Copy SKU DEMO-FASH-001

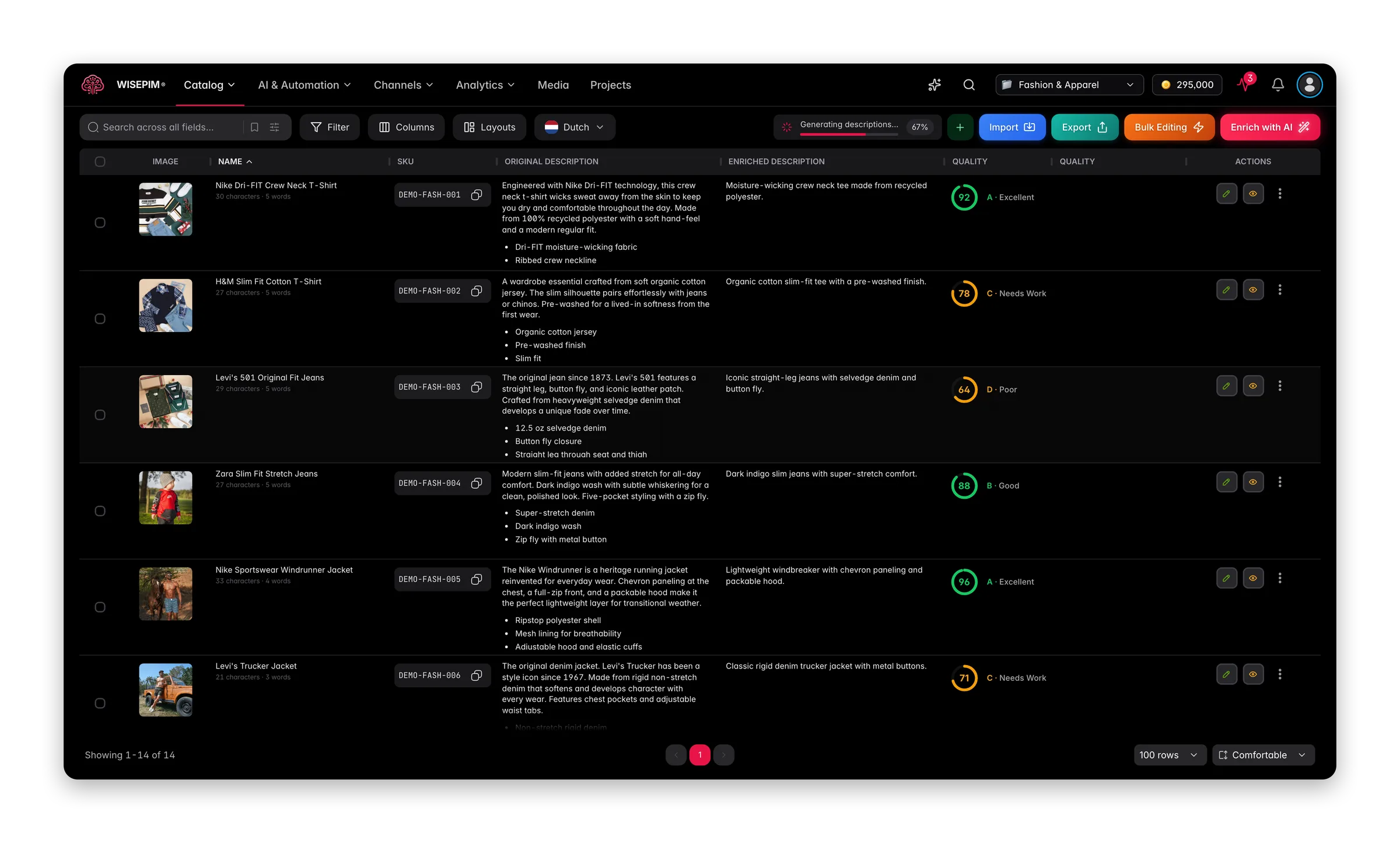tap(477, 195)
